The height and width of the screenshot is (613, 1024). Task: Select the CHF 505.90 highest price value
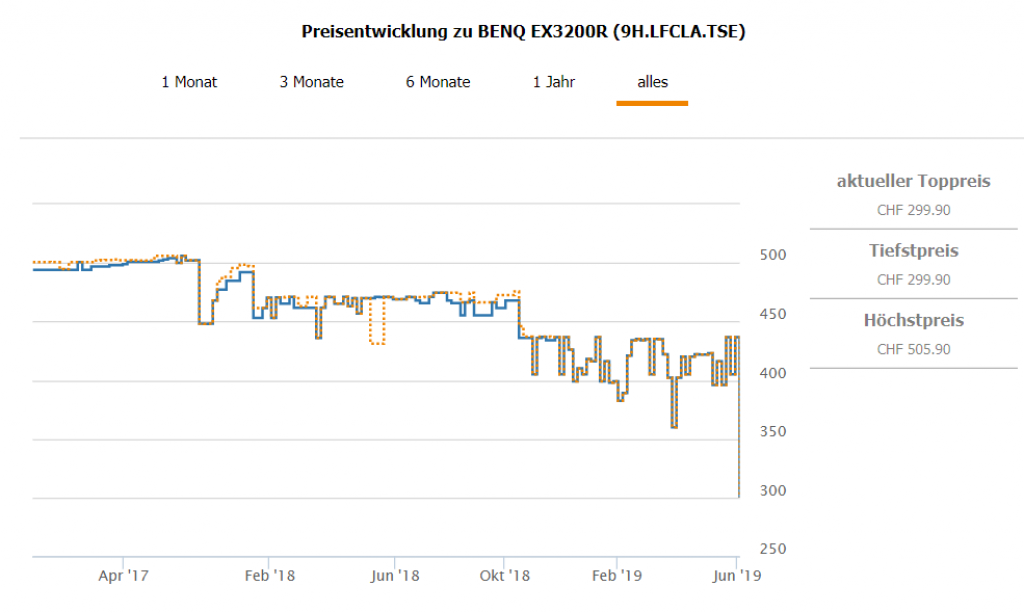click(913, 349)
